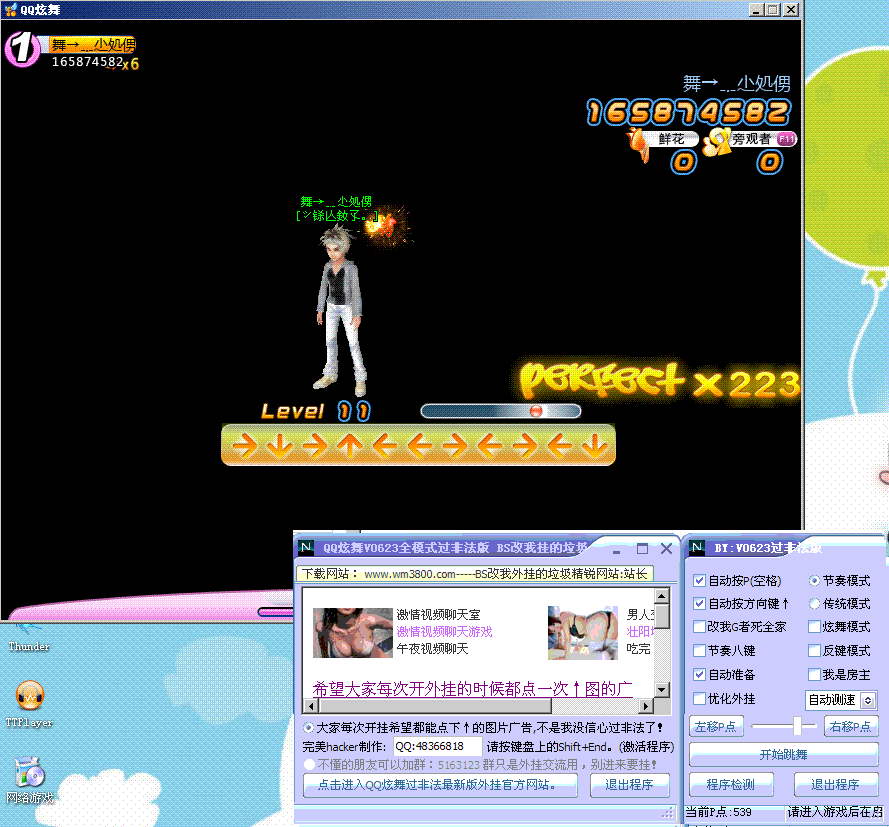889x827 pixels.
Task: Click 退出程序 in the BY:V0623 panel
Action: pyautogui.click(x=836, y=784)
